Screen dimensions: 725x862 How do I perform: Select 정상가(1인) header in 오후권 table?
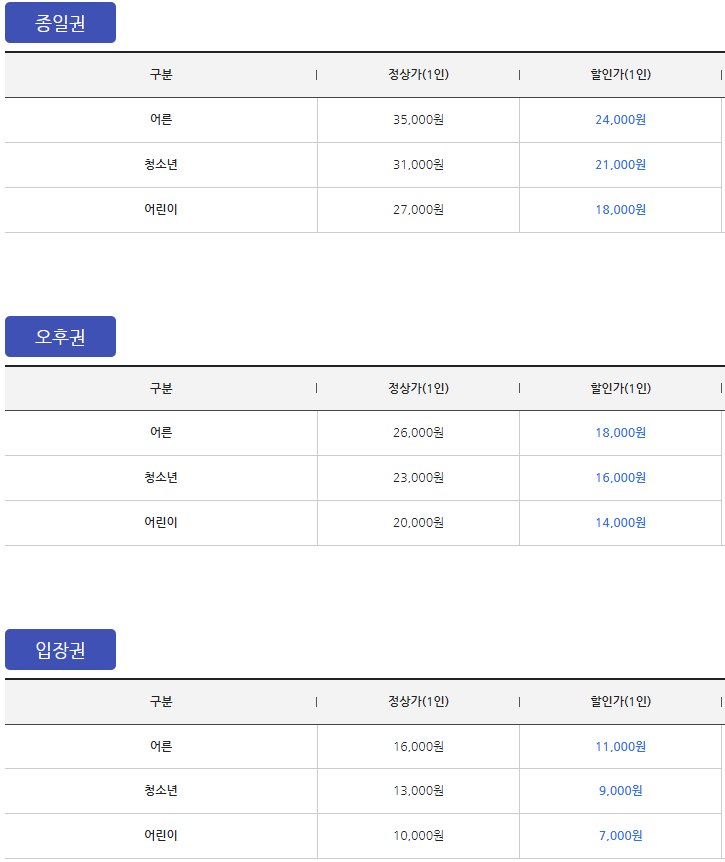coord(418,389)
